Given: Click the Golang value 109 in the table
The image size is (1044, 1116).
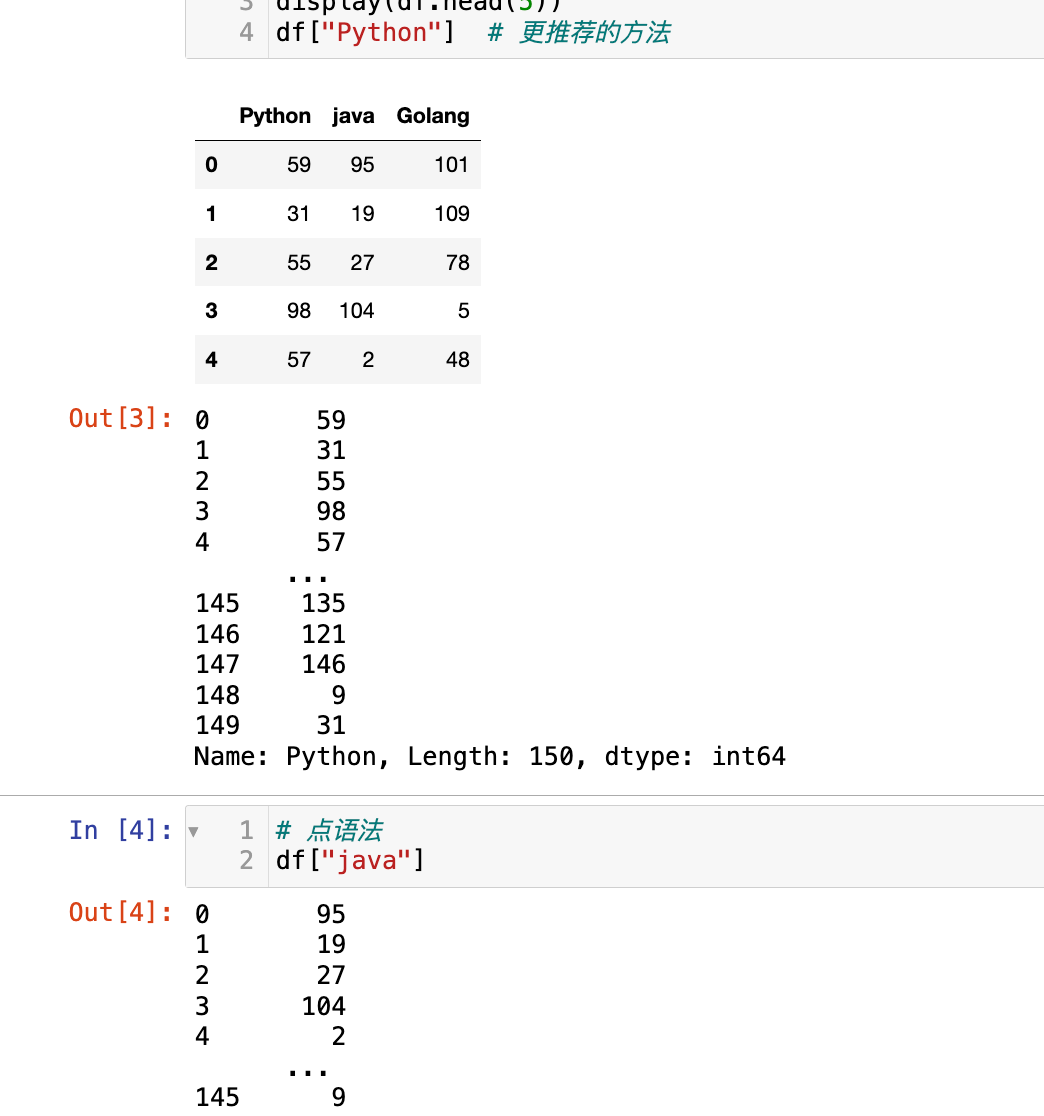Looking at the screenshot, I should pos(451,213).
